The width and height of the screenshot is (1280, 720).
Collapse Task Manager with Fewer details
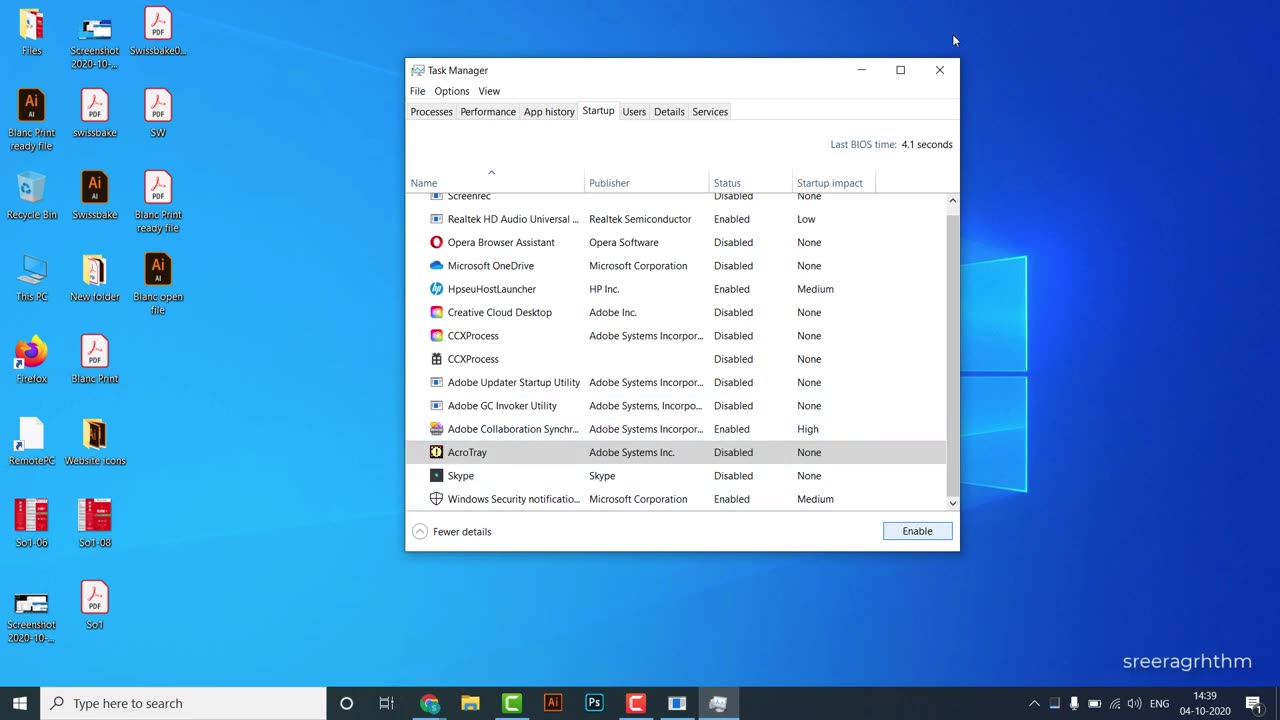pyautogui.click(x=452, y=532)
